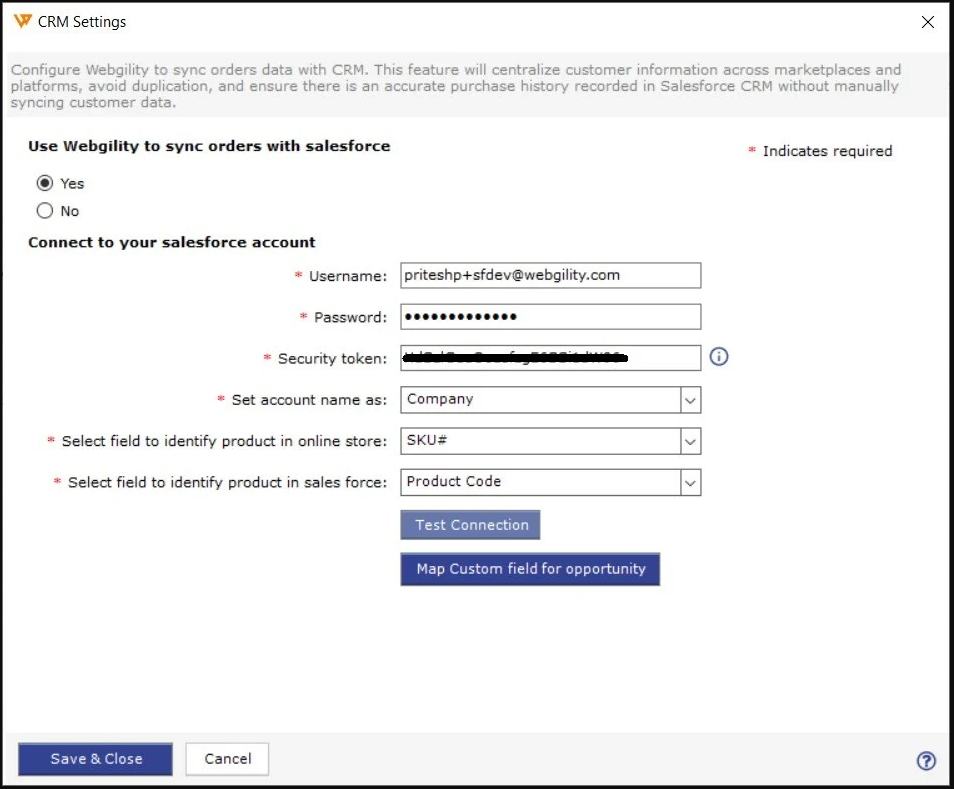This screenshot has height=789, width=954.
Task: Expand the Set account name as dropdown arrow
Action: [x=690, y=400]
